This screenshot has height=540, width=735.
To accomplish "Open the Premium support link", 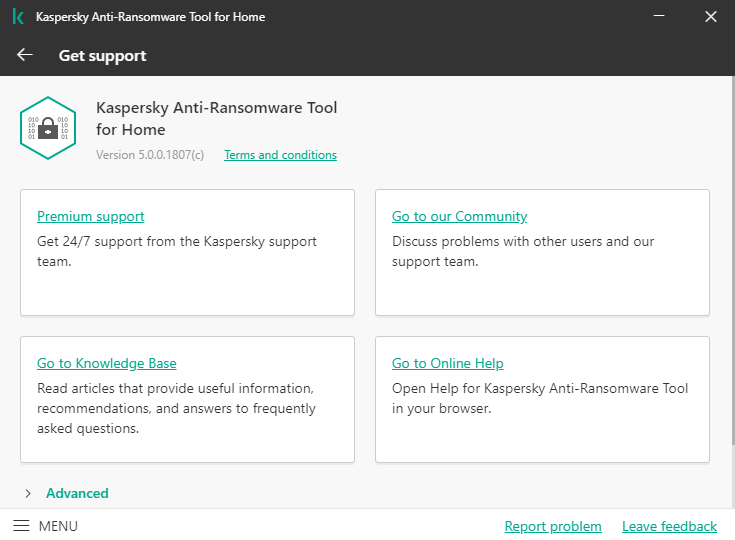I will pos(90,216).
